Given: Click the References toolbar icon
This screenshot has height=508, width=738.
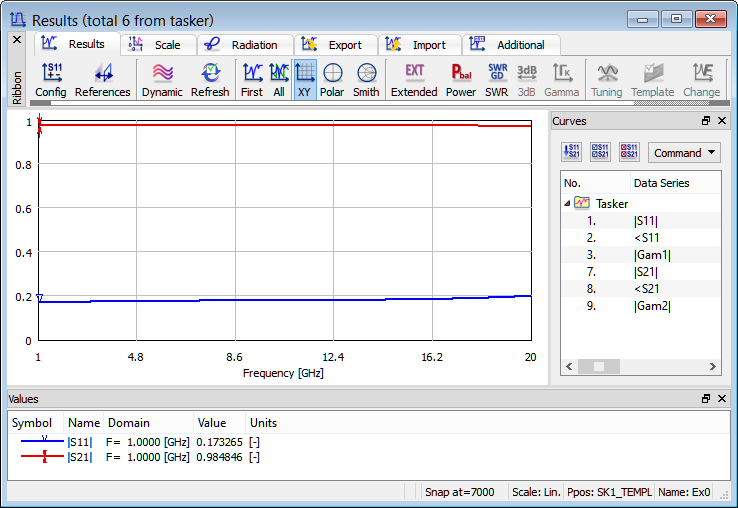Looking at the screenshot, I should [x=102, y=79].
